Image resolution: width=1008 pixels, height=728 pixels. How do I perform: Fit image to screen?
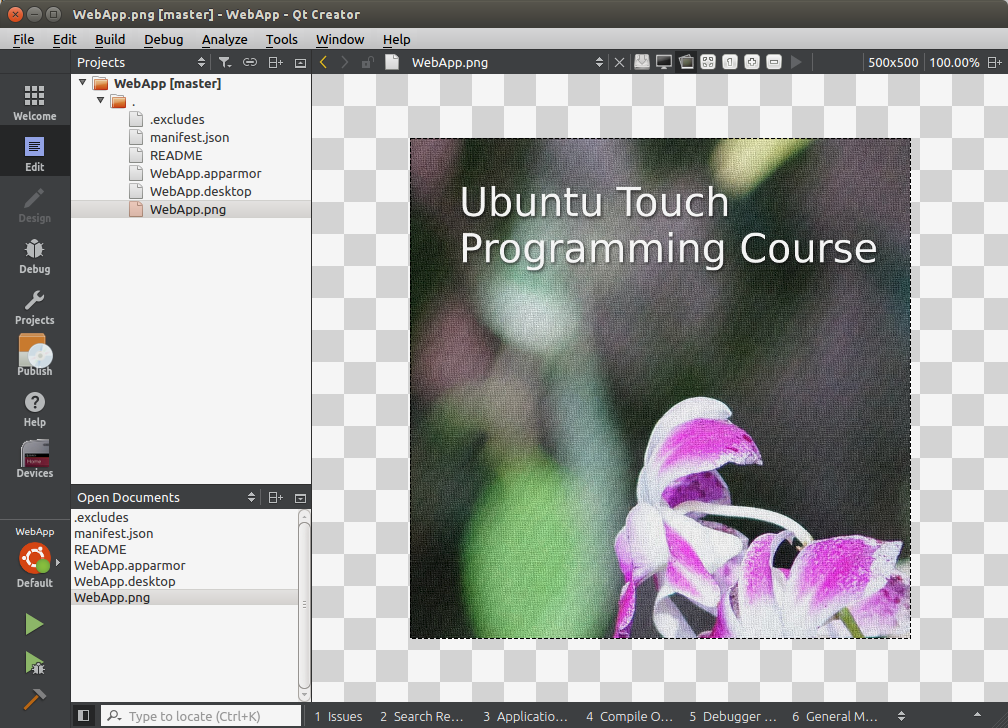coord(708,62)
